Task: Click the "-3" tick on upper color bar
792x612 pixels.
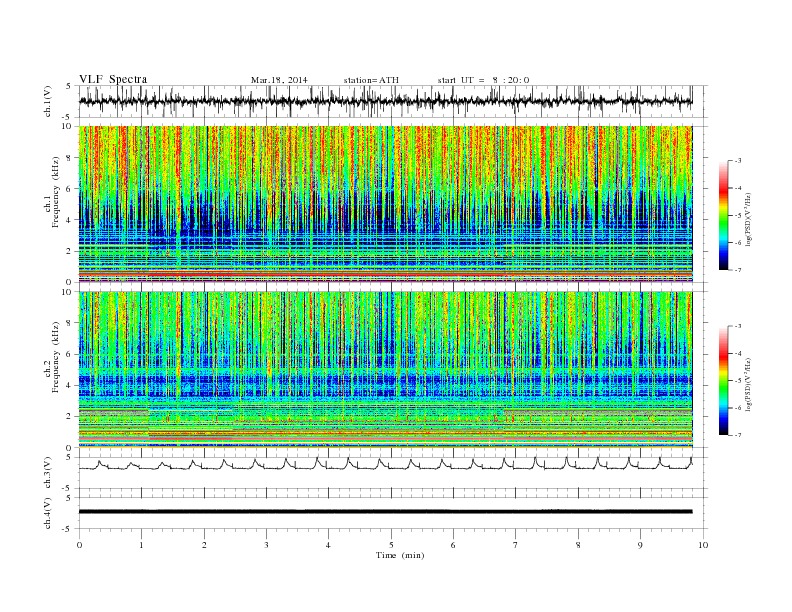Action: 738,161
